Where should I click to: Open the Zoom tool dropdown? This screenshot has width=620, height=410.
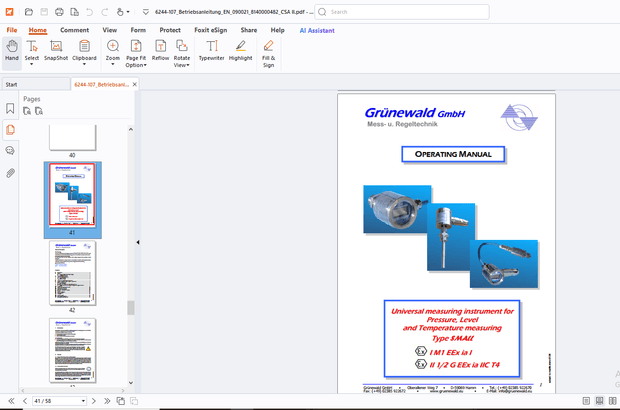point(113,52)
